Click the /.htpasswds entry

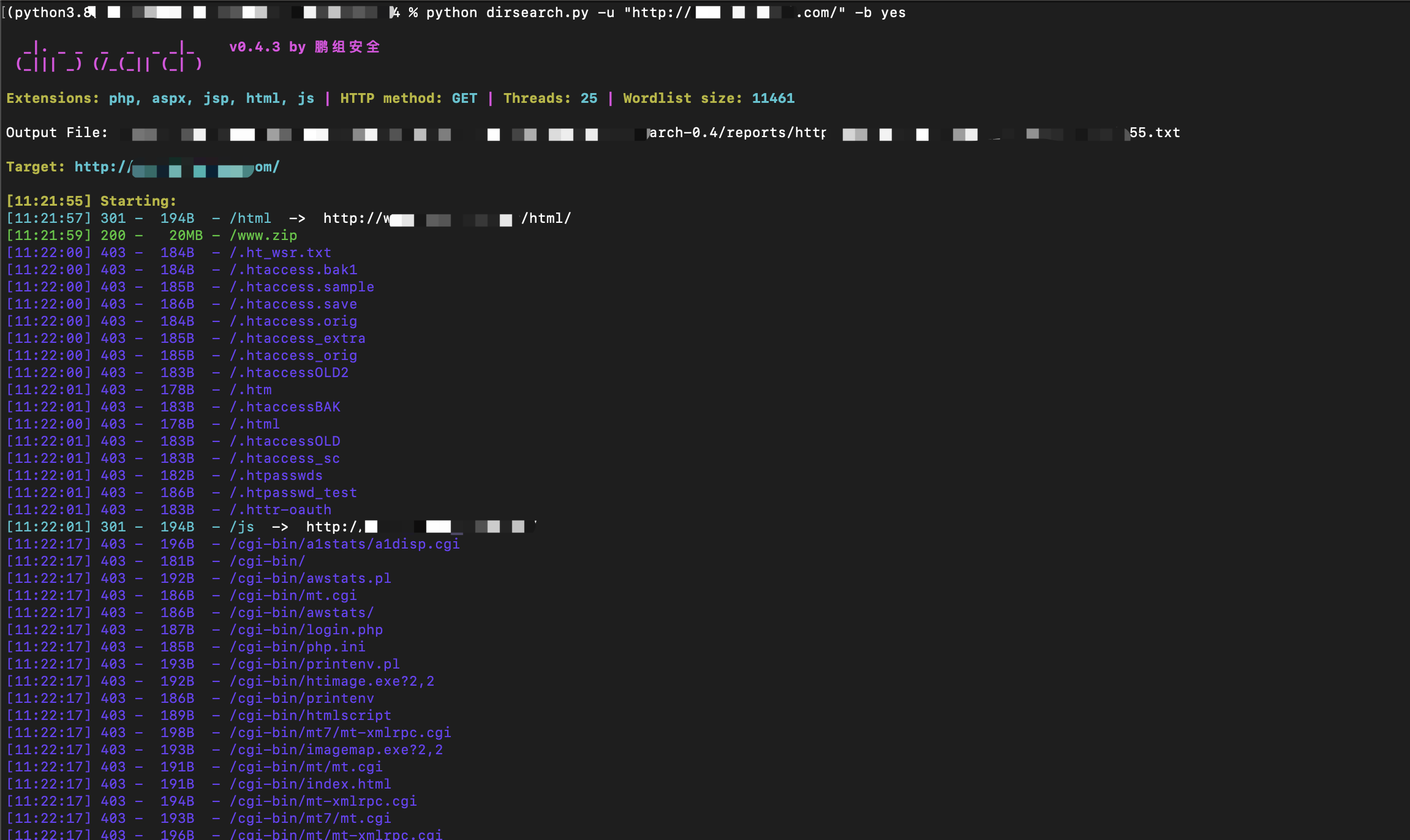pyautogui.click(x=276, y=476)
